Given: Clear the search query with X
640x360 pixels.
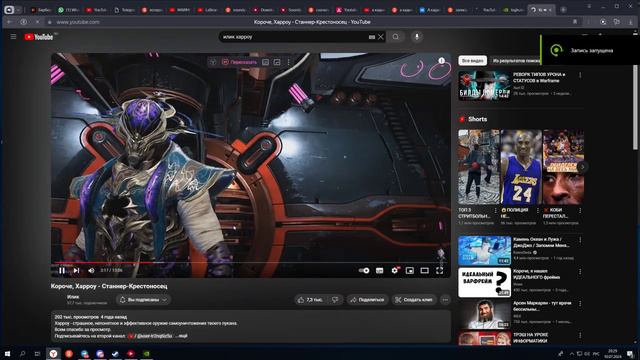Looking at the screenshot, I should pyautogui.click(x=381, y=37).
